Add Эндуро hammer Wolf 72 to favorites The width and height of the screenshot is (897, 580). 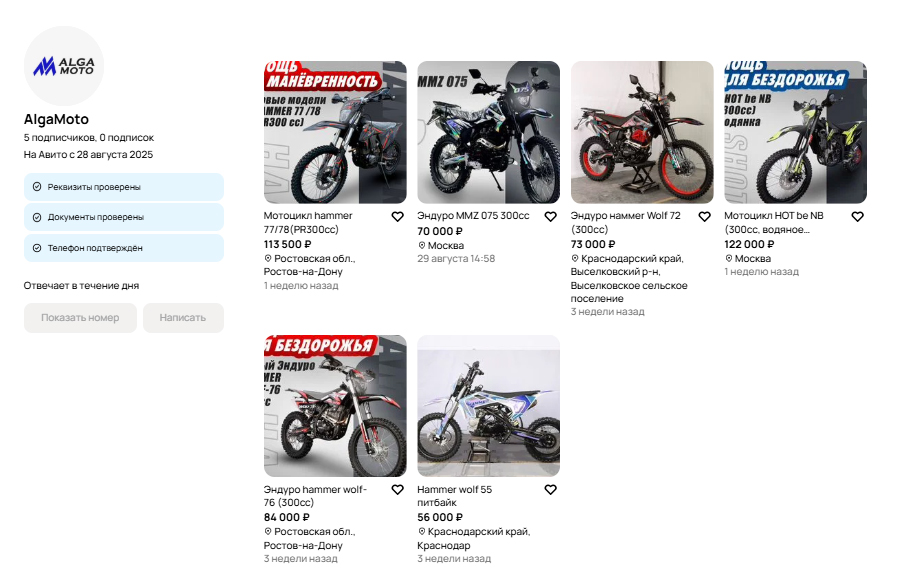click(704, 217)
